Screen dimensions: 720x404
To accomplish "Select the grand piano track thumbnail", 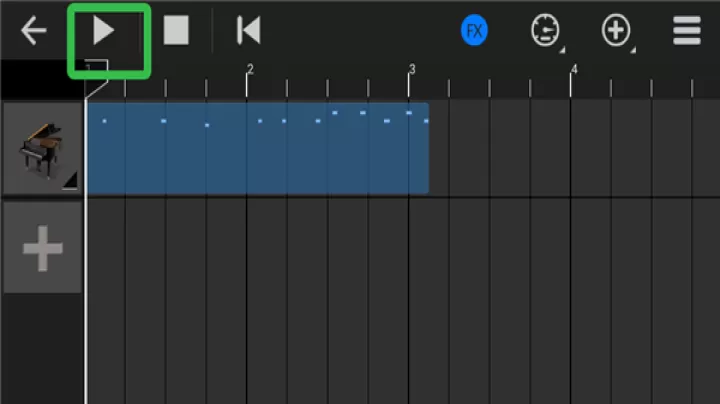I will [42, 148].
